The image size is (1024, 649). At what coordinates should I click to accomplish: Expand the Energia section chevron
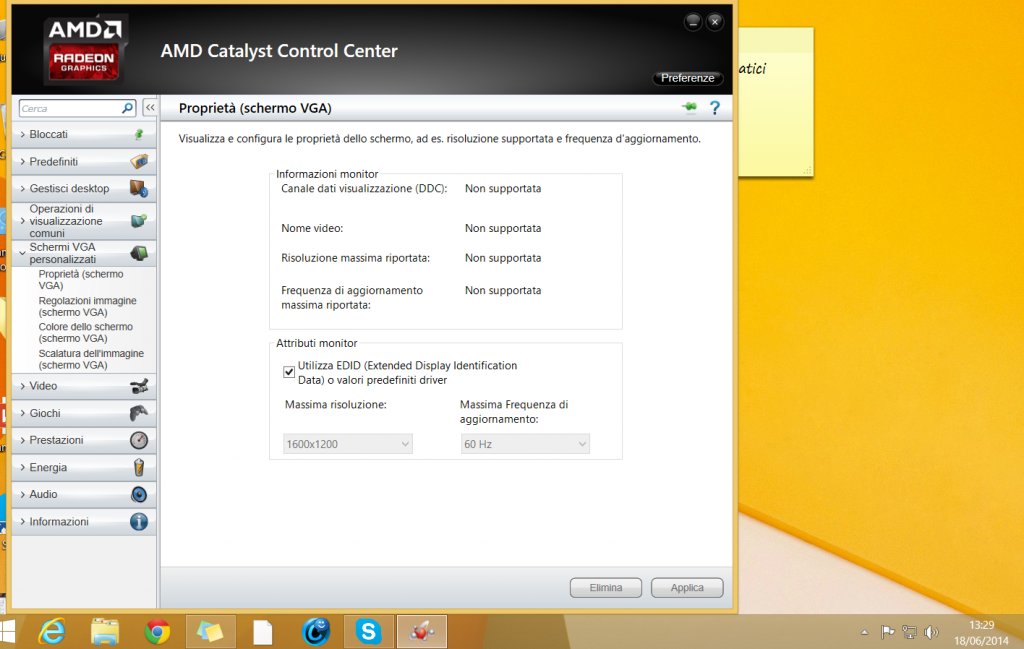[x=23, y=467]
